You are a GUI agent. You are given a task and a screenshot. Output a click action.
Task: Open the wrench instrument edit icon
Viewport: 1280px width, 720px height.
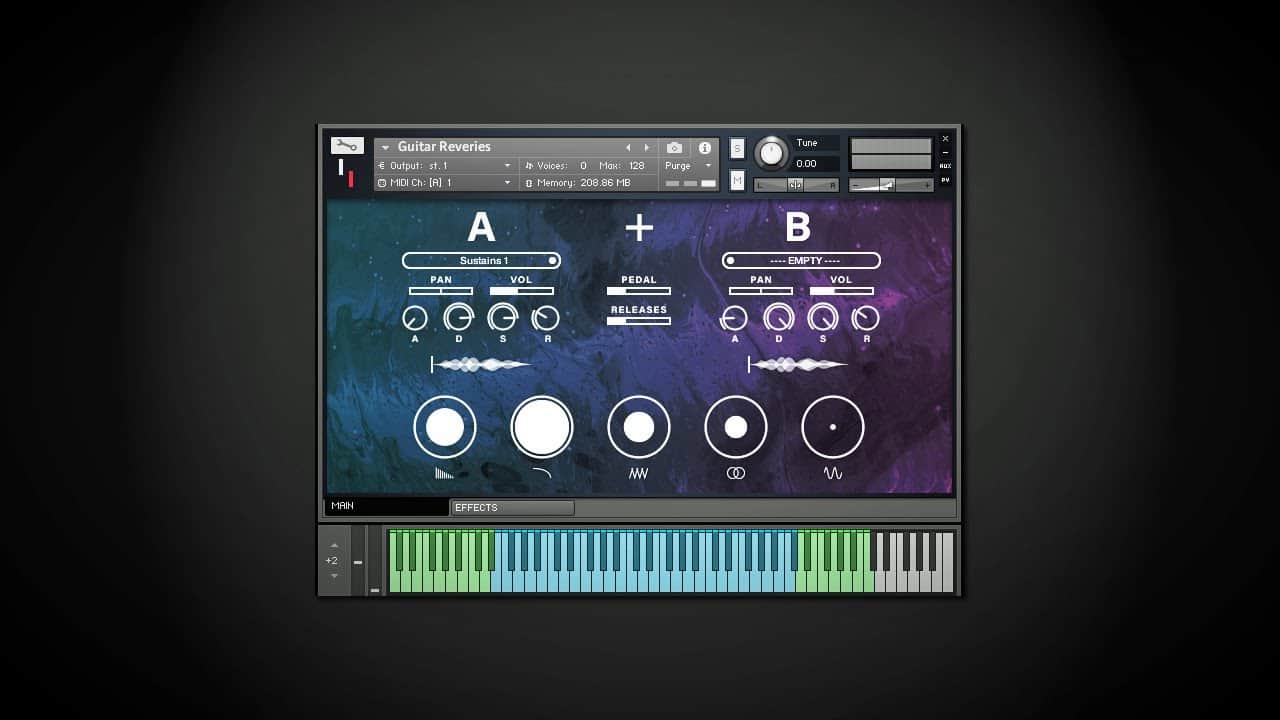pos(347,146)
